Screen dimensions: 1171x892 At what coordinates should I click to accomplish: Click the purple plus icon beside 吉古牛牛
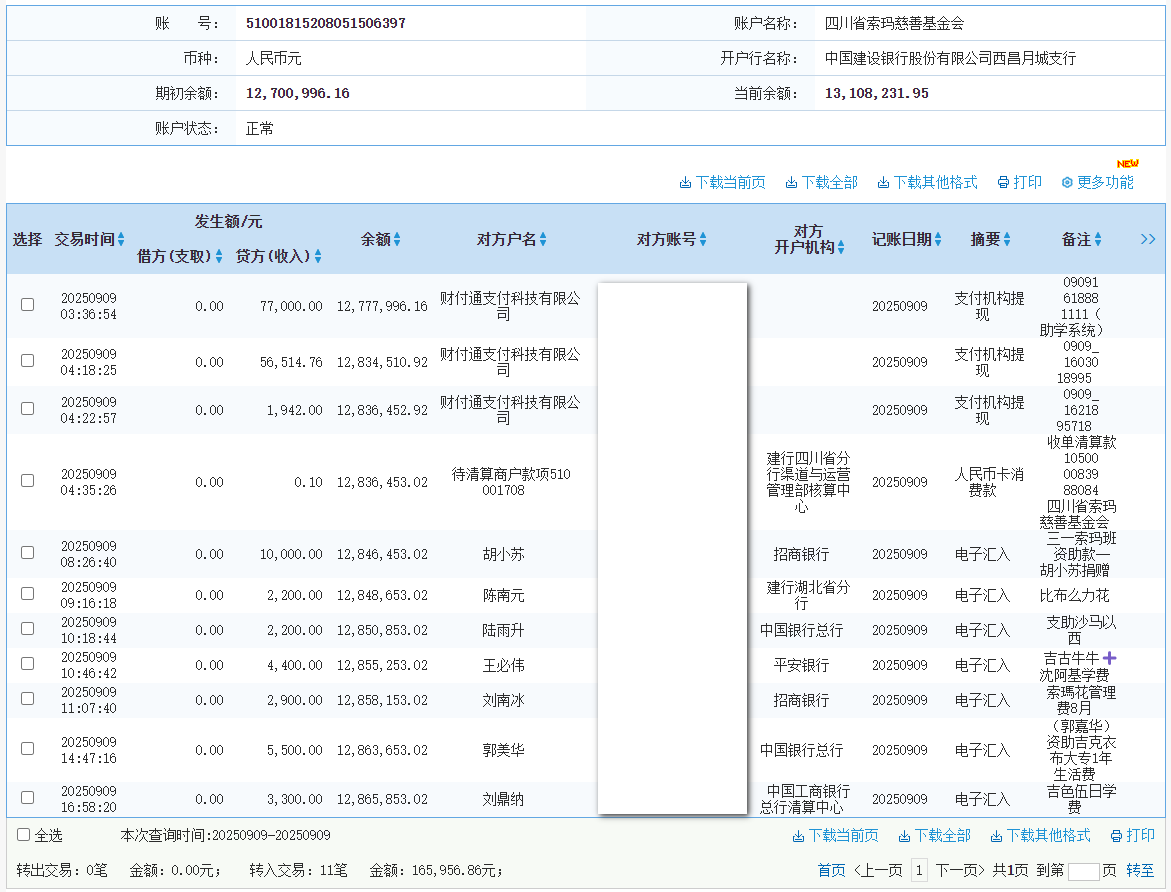point(1109,658)
